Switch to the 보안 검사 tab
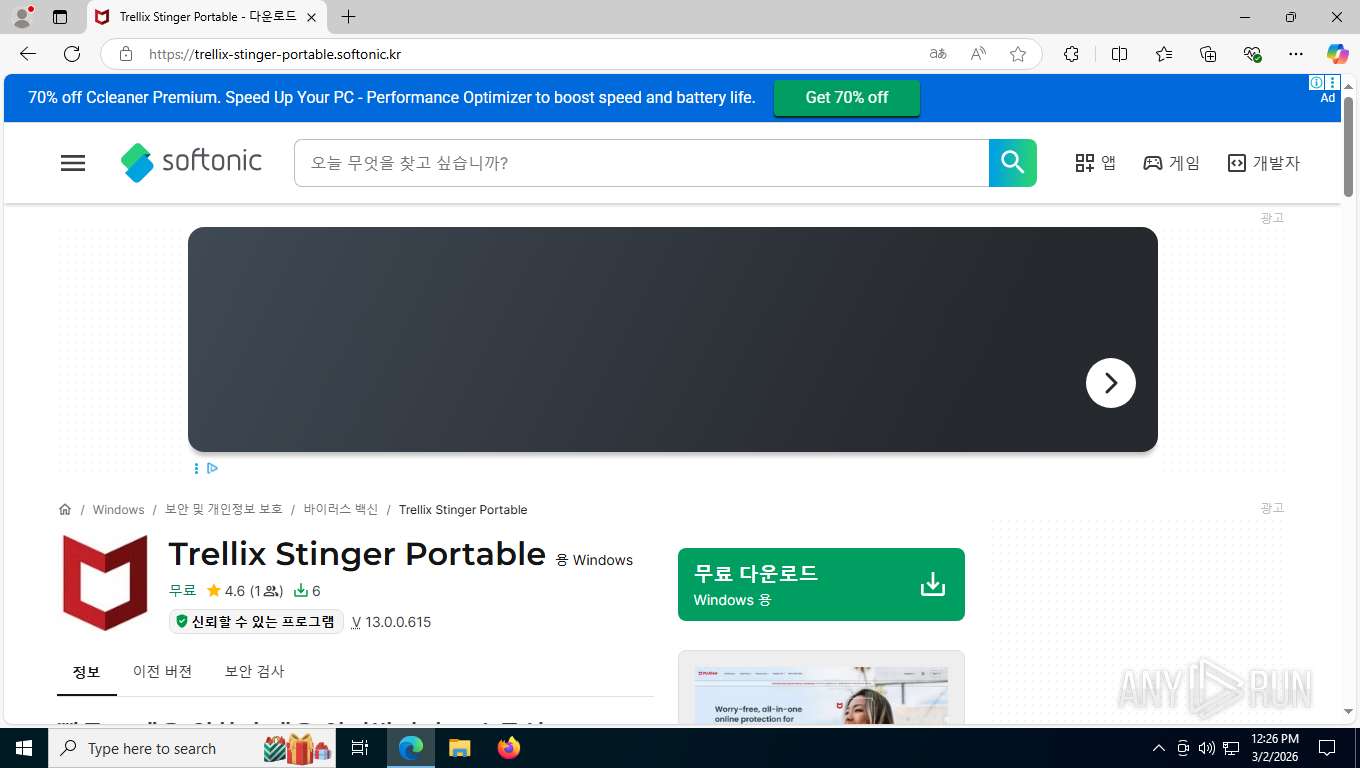This screenshot has height=768, width=1360. coord(254,672)
